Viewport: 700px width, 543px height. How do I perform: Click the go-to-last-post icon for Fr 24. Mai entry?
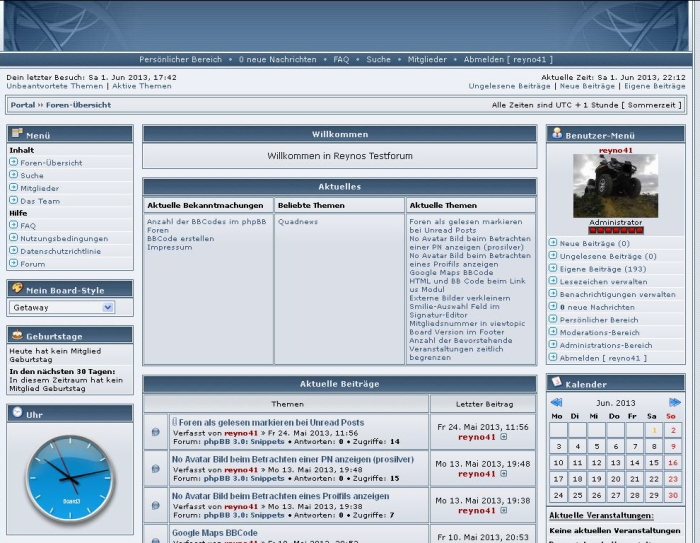504,437
